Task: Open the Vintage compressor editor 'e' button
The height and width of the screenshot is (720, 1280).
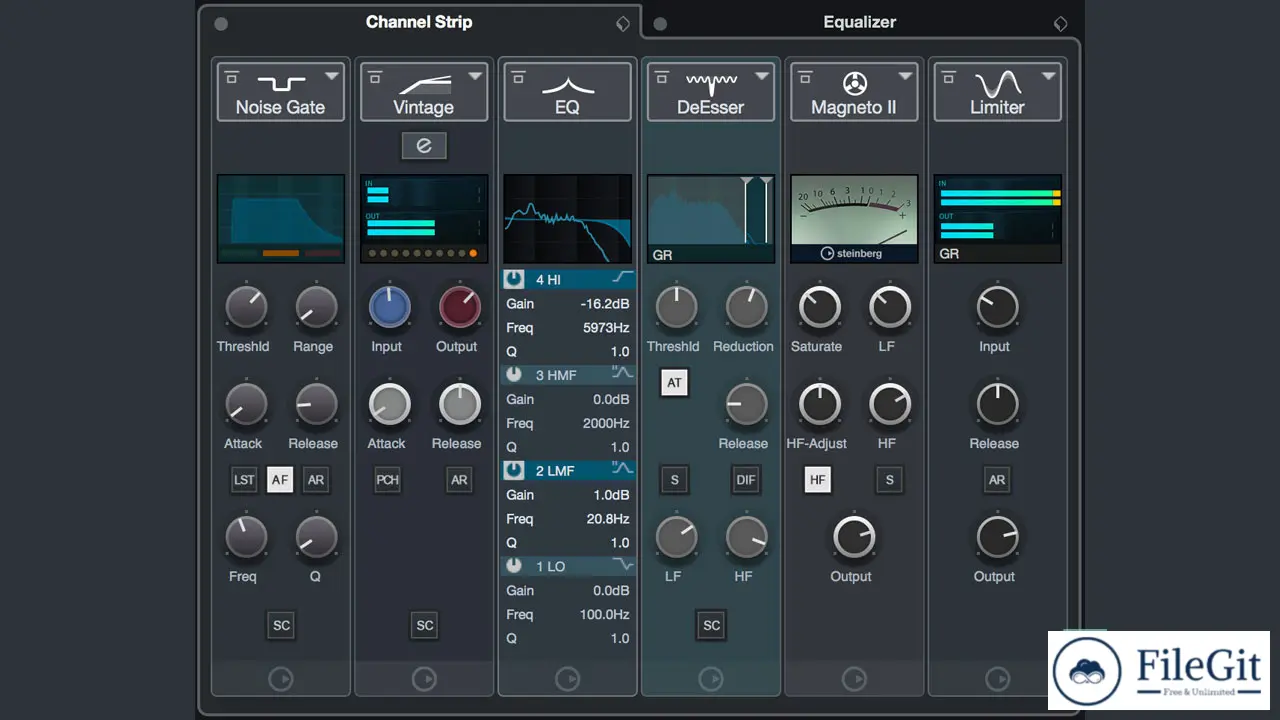Action: click(x=424, y=146)
